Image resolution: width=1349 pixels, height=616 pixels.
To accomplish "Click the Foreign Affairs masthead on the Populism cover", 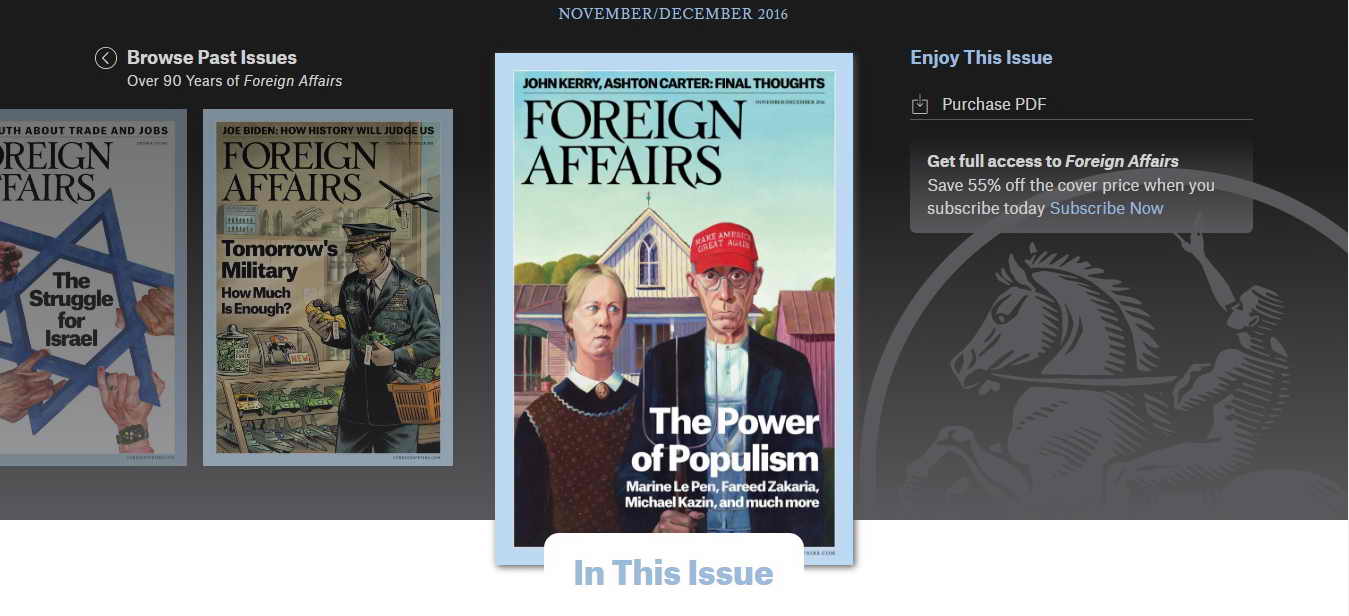I will (635, 142).
